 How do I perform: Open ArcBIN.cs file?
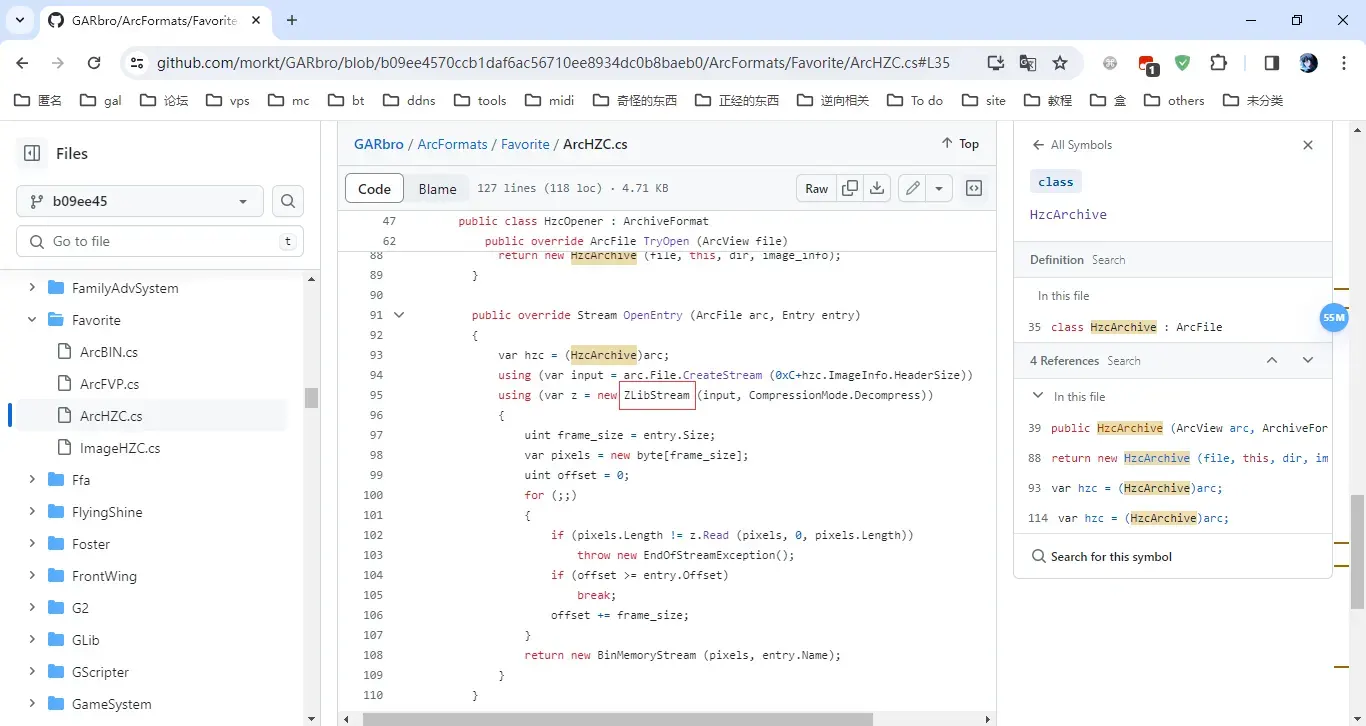tap(109, 352)
